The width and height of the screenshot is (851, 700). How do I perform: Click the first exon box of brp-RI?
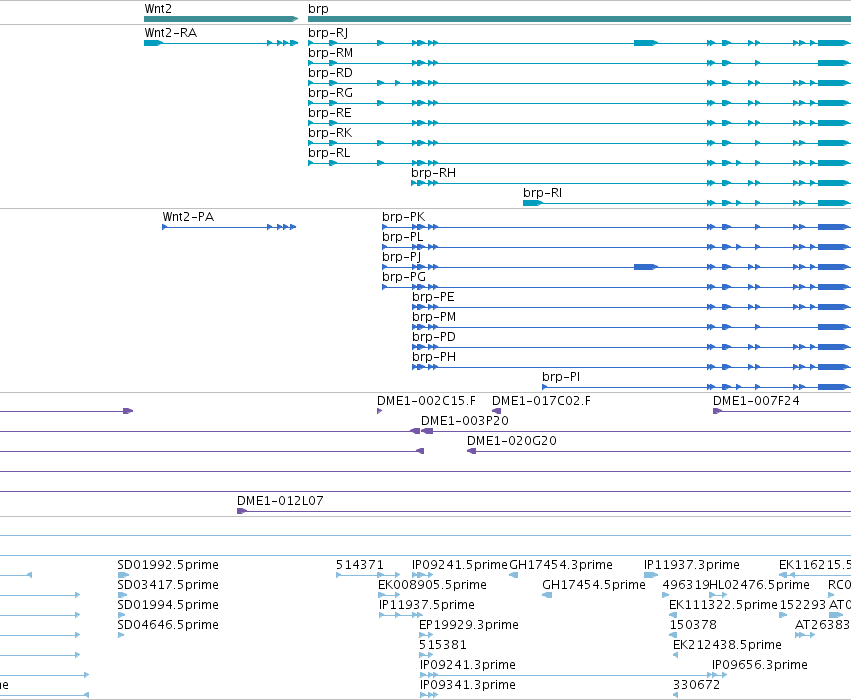point(532,203)
